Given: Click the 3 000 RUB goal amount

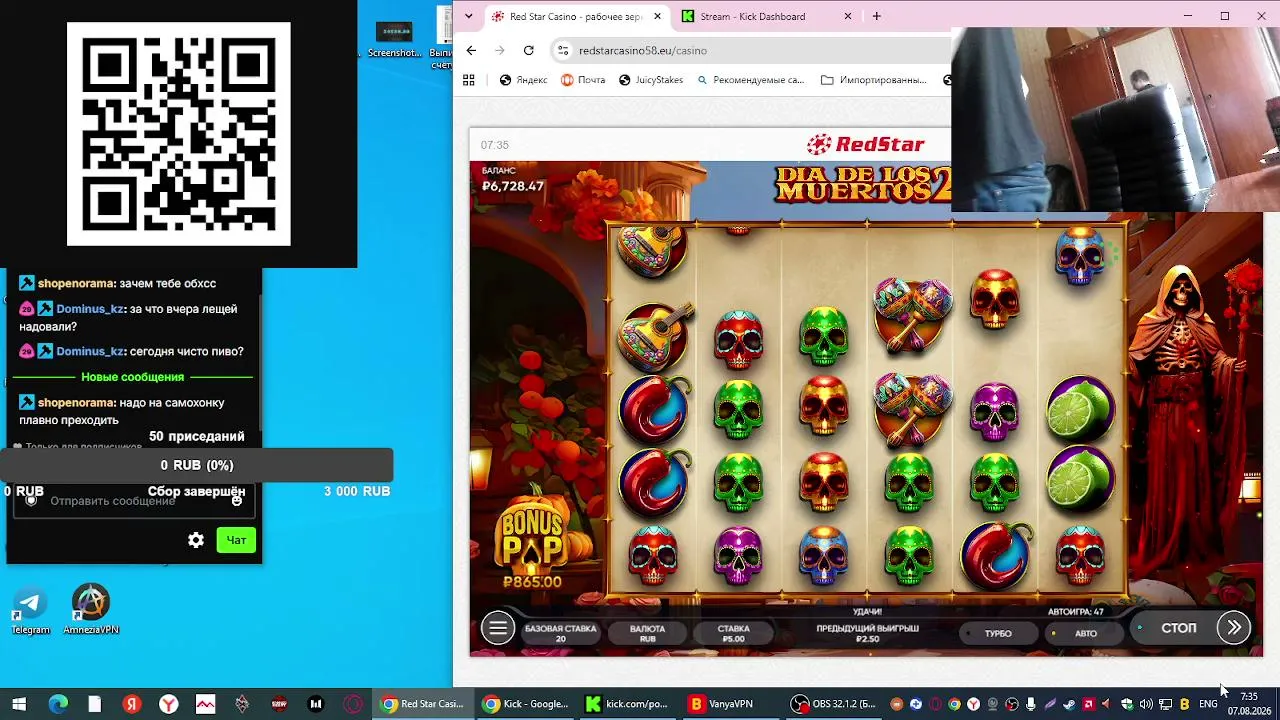Looking at the screenshot, I should click(x=357, y=491).
